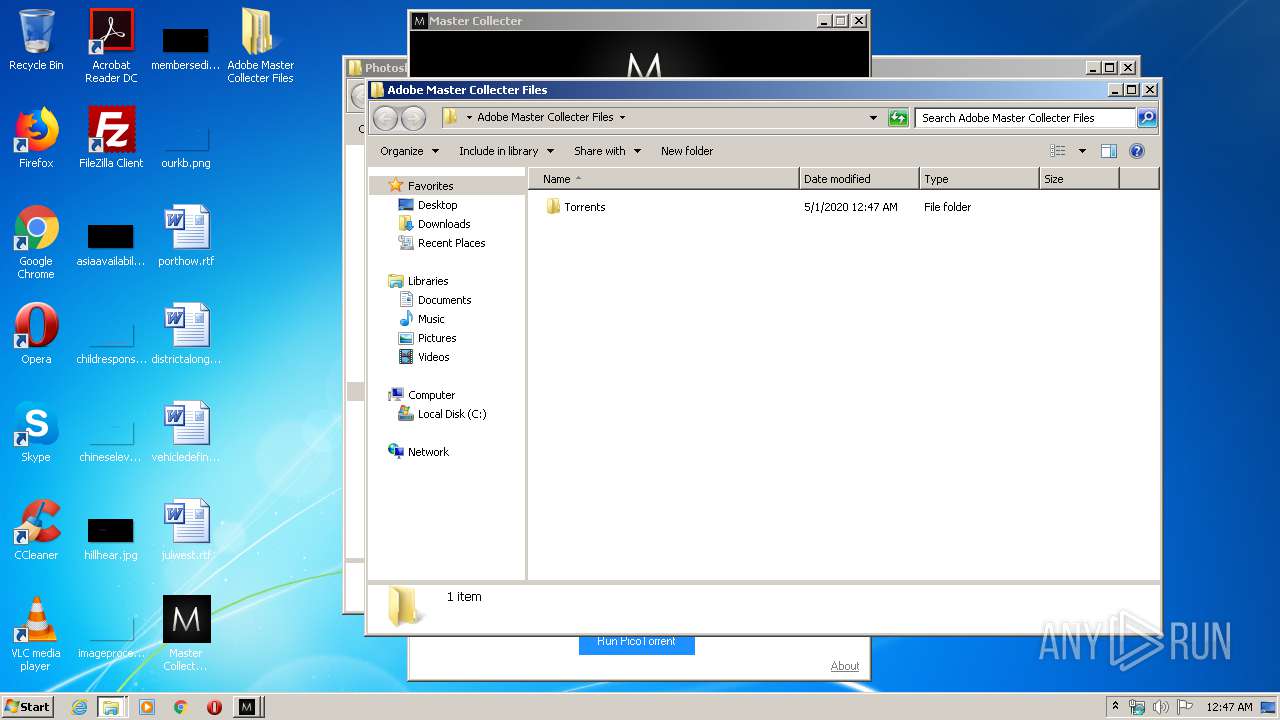Viewport: 1280px width, 720px height.
Task: Open the Organize menu
Action: pyautogui.click(x=409, y=151)
